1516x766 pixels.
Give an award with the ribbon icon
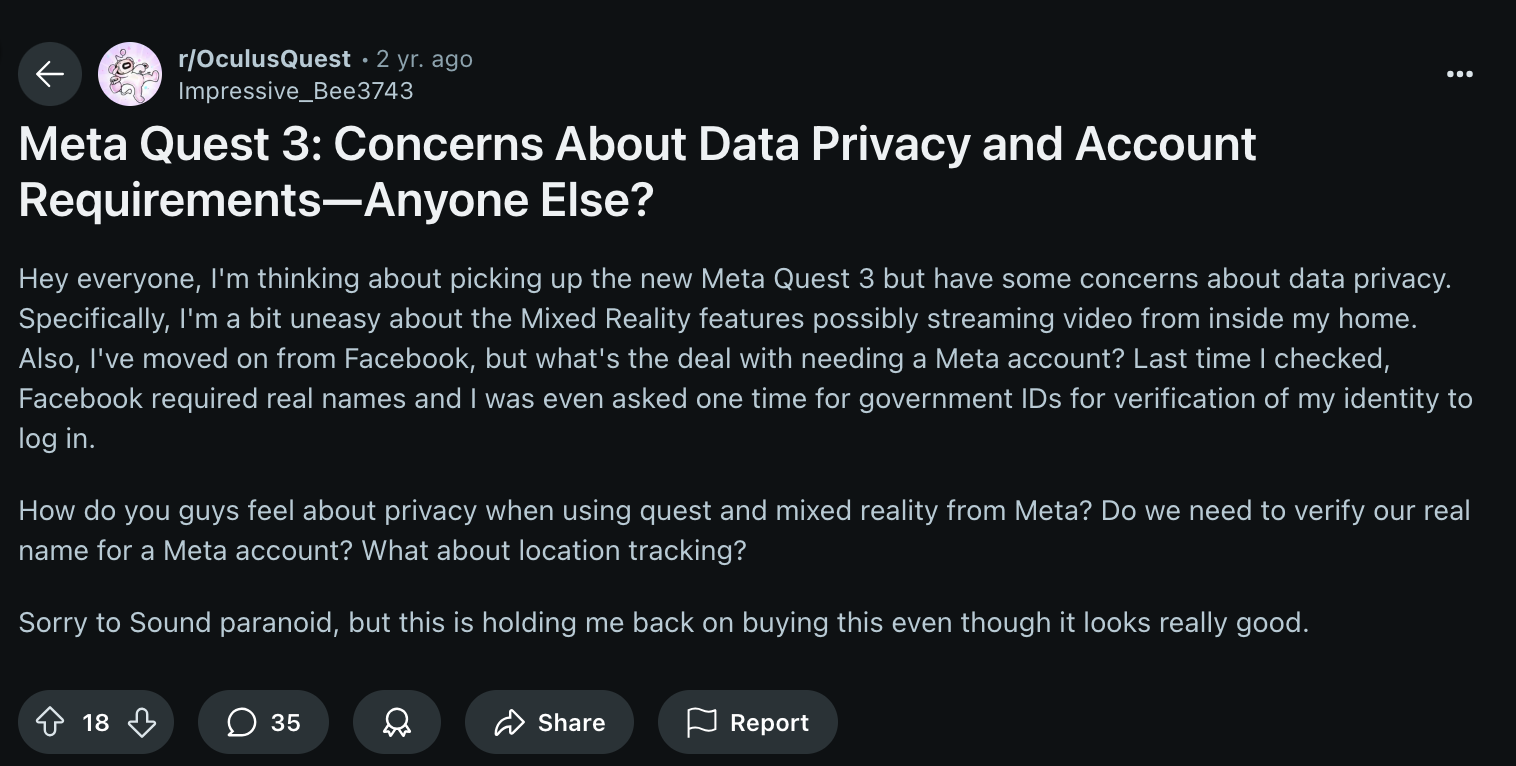click(x=397, y=722)
